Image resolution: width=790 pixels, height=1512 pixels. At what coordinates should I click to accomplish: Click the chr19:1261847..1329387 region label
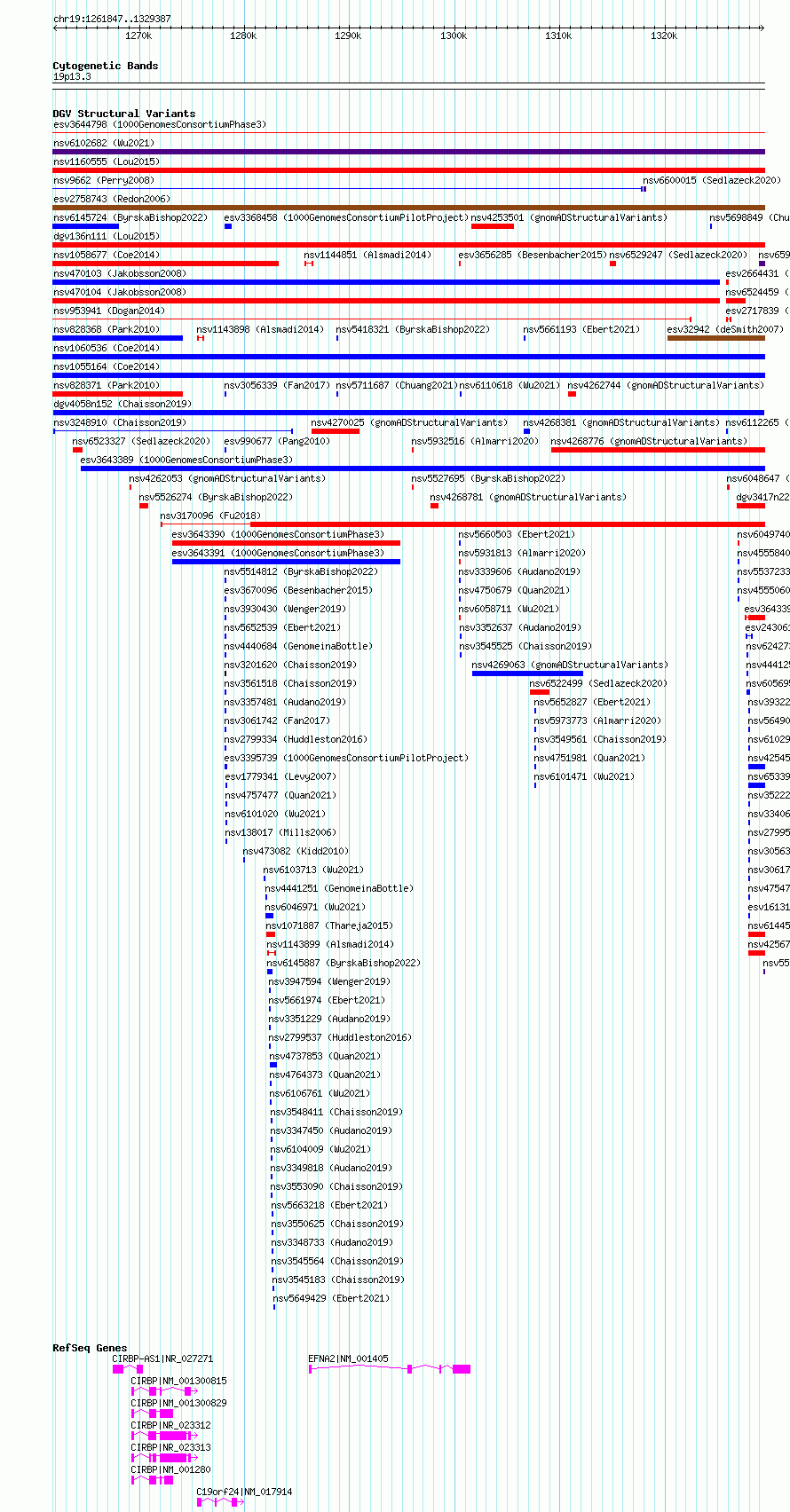[x=112, y=19]
